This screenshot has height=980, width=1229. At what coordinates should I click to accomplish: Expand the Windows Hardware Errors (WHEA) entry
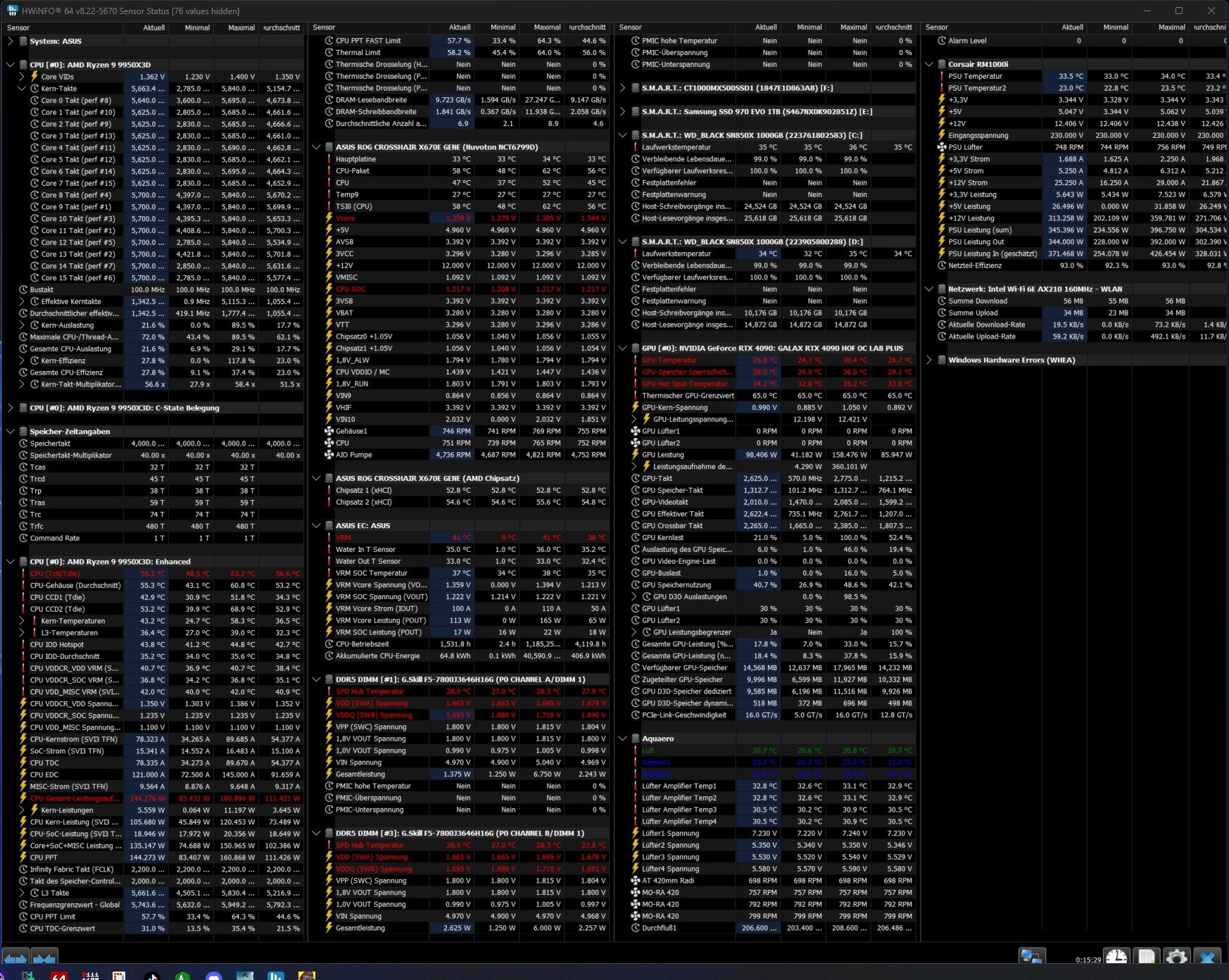pyautogui.click(x=930, y=360)
